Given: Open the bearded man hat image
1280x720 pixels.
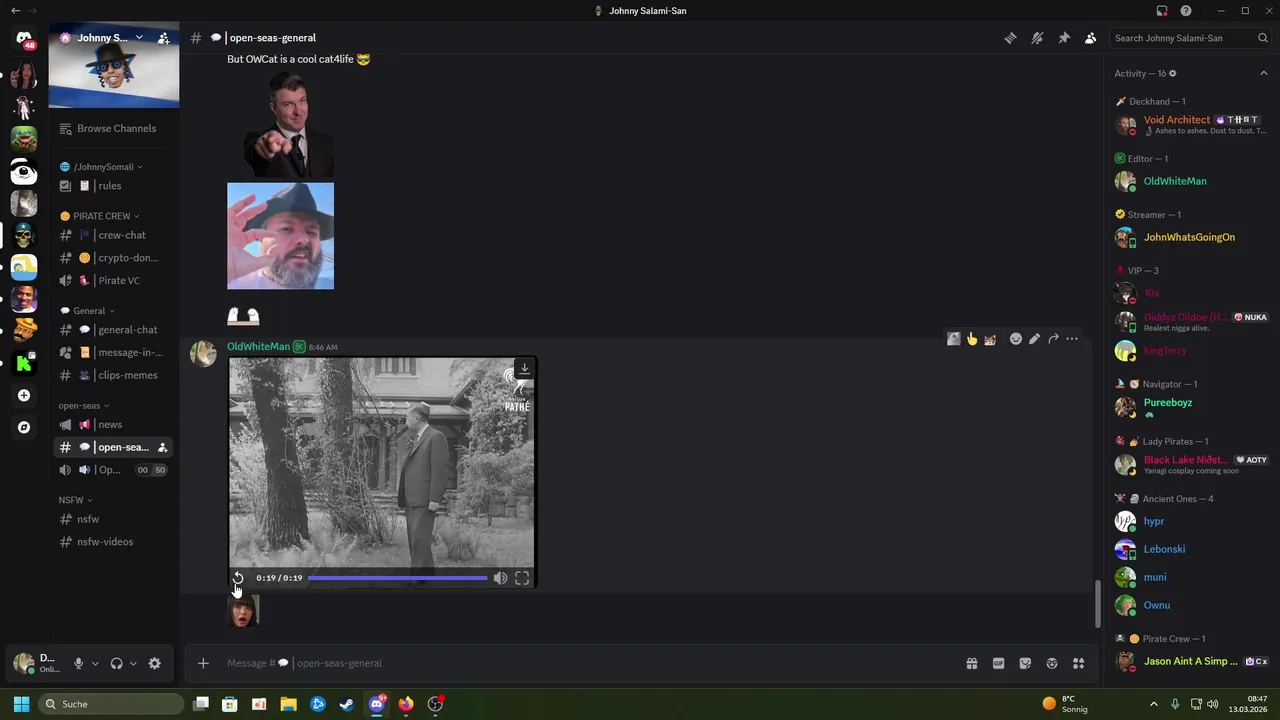Looking at the screenshot, I should click(x=280, y=236).
